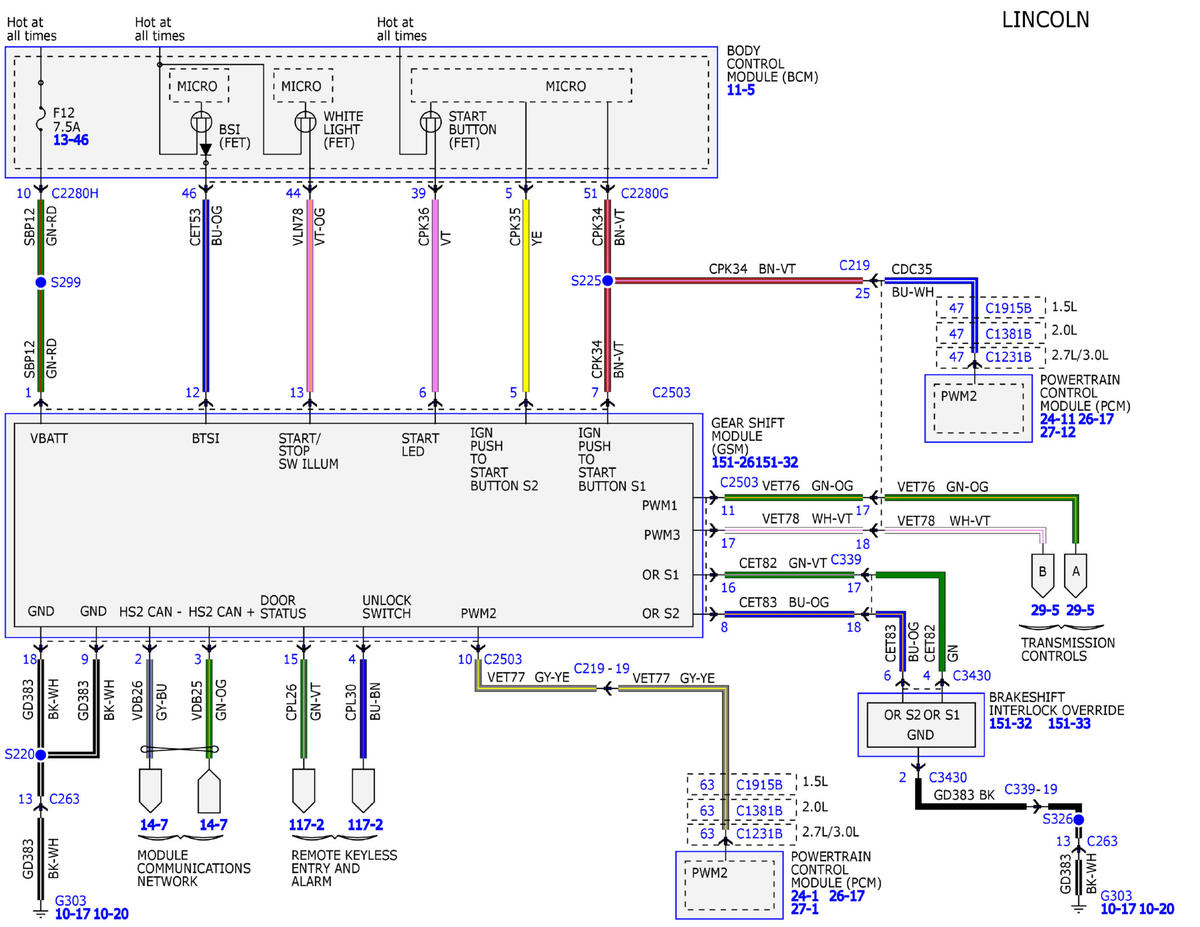This screenshot has height=927, width=1200.
Task: Click the violet CPK36 VT wire
Action: coord(434,290)
